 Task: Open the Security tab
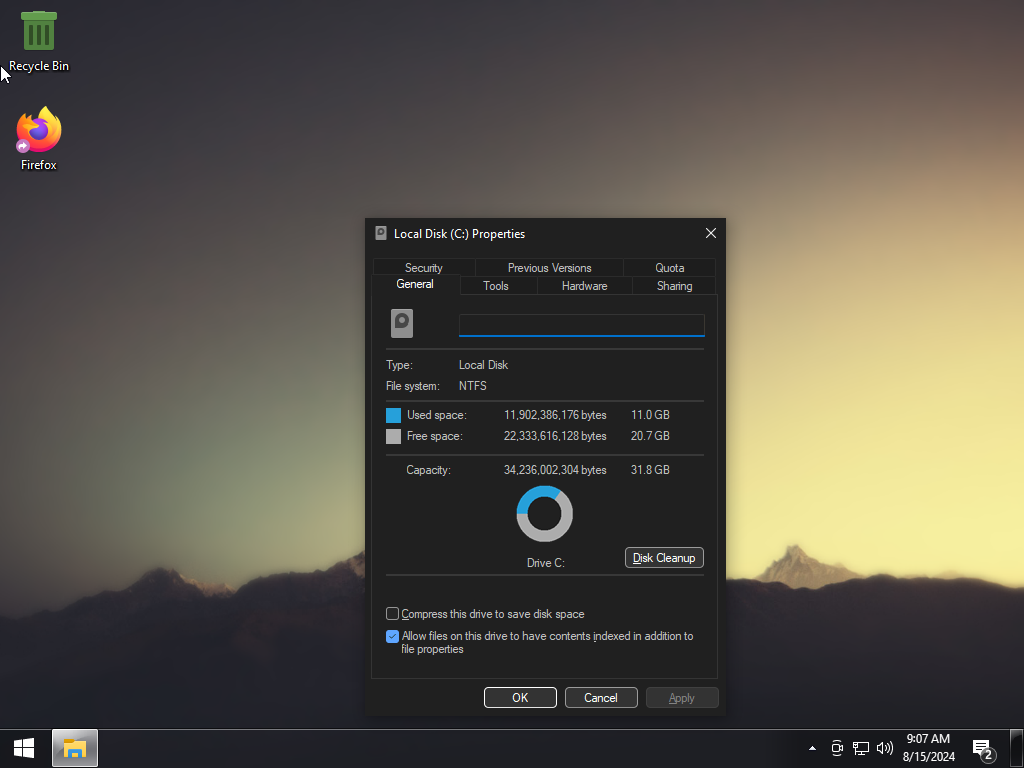[424, 268]
